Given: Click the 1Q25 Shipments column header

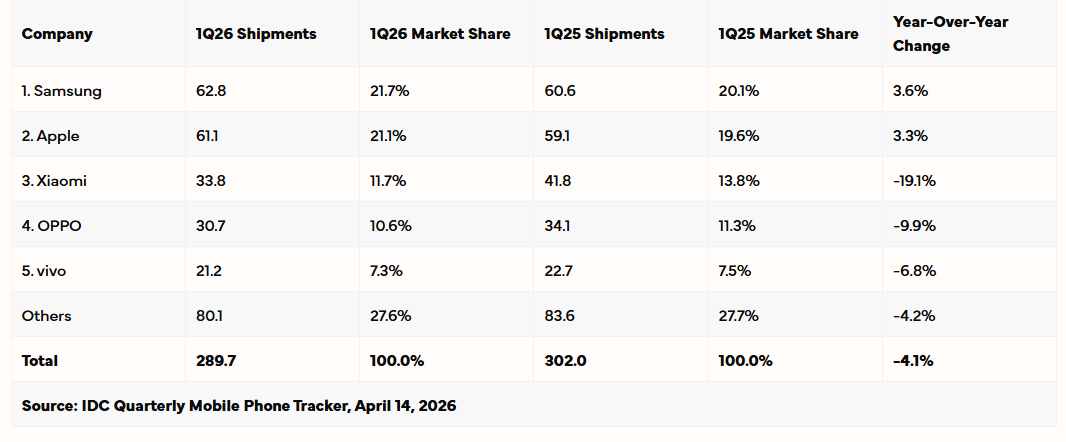Looking at the screenshot, I should tap(604, 34).
